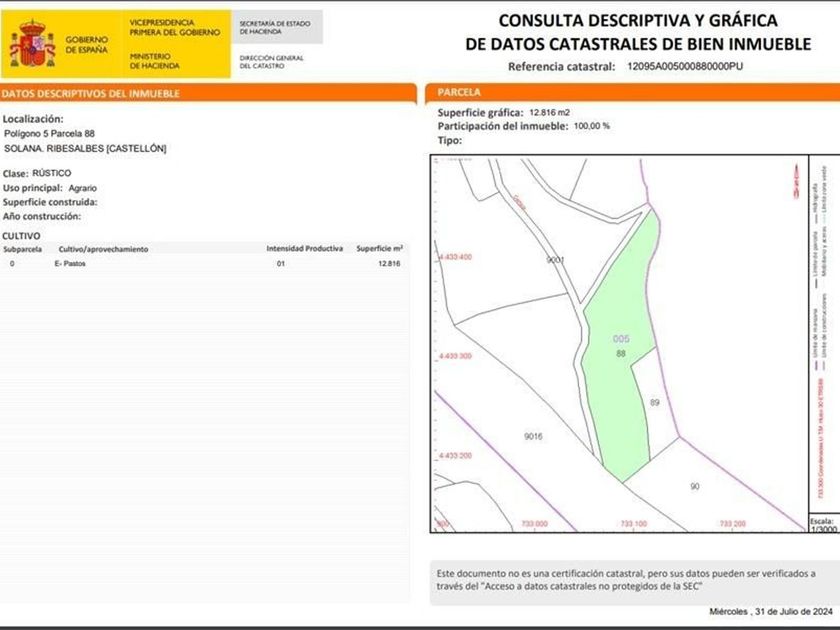This screenshot has width=840, height=630.
Task: Click the Datos Descriptivos del Inmueble header
Action: pyautogui.click(x=90, y=93)
